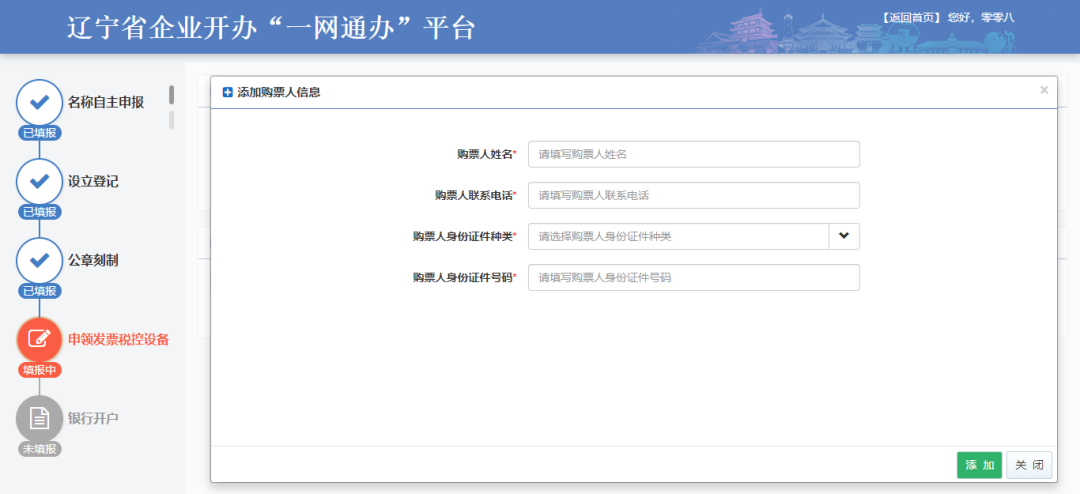Select the 申领发票税控设备 step label
This screenshot has height=494, width=1080.
[118, 340]
